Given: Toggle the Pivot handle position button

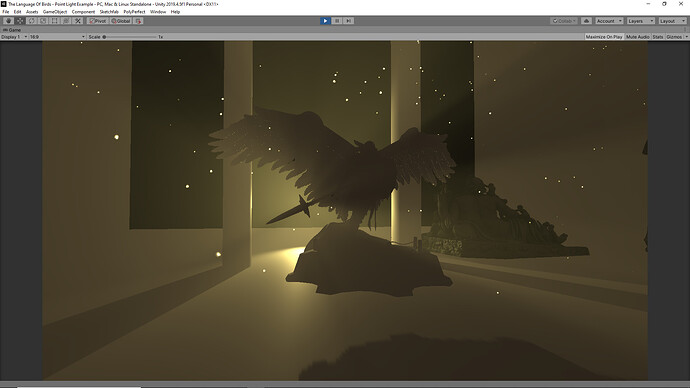Looking at the screenshot, I should pyautogui.click(x=98, y=21).
